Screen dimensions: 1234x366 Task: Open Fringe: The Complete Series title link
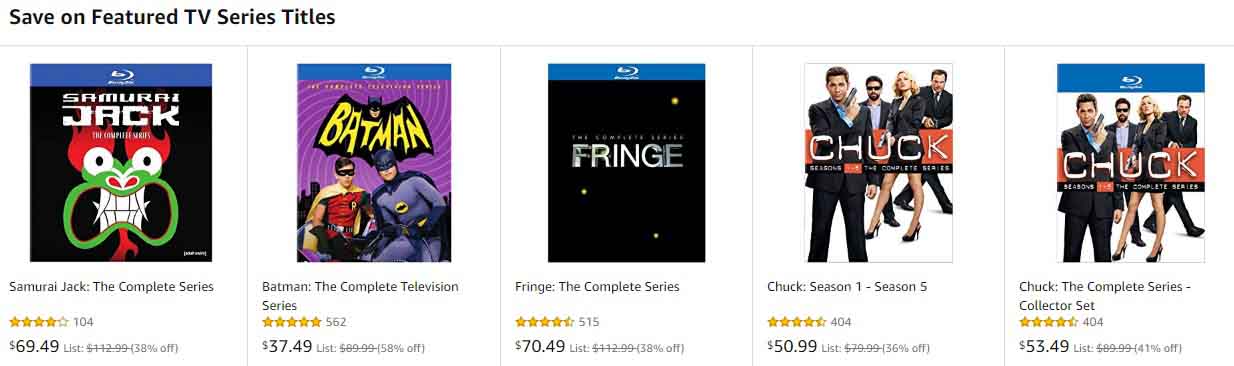(x=597, y=287)
